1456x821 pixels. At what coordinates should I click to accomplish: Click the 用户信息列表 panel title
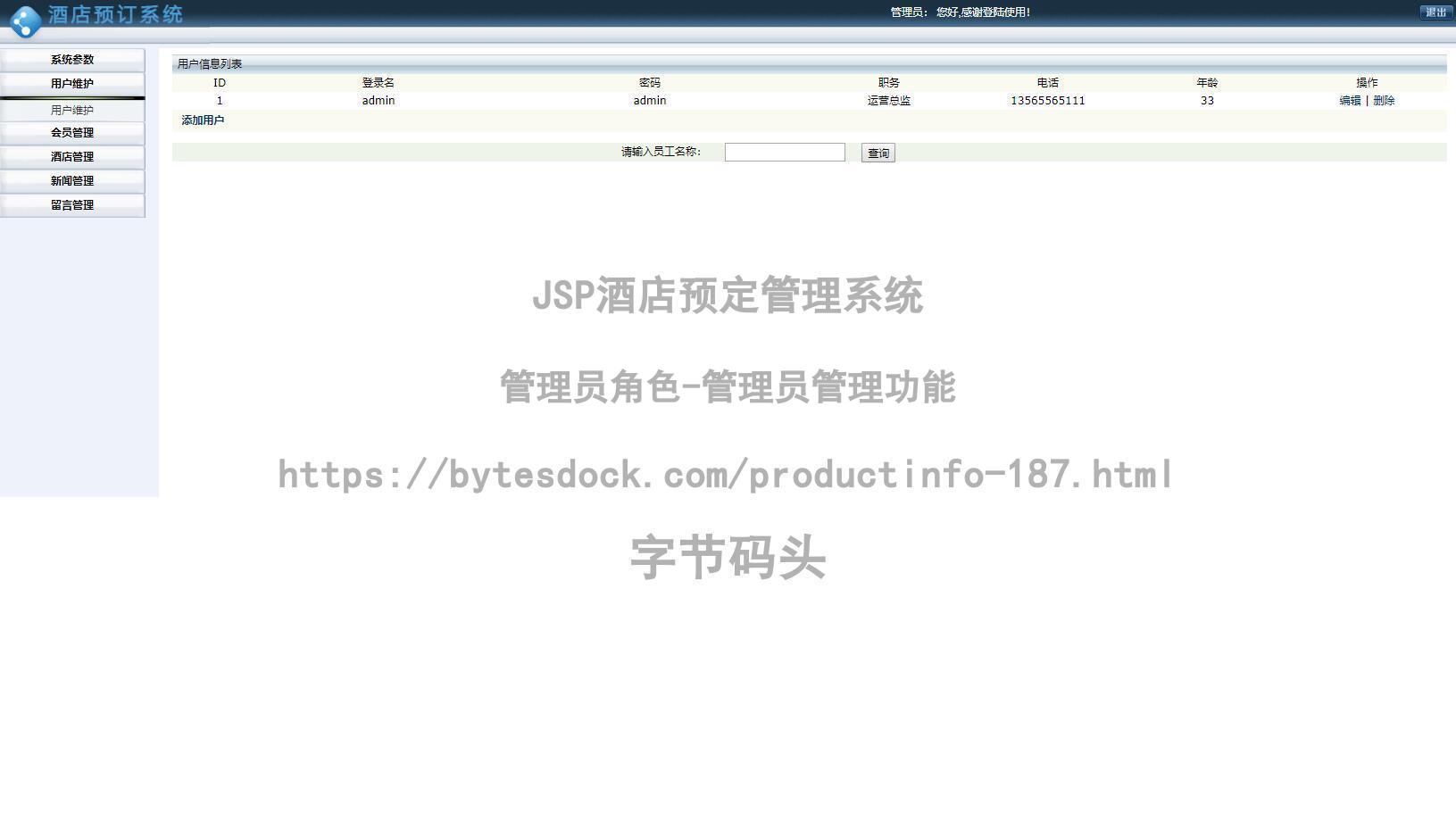pyautogui.click(x=210, y=64)
